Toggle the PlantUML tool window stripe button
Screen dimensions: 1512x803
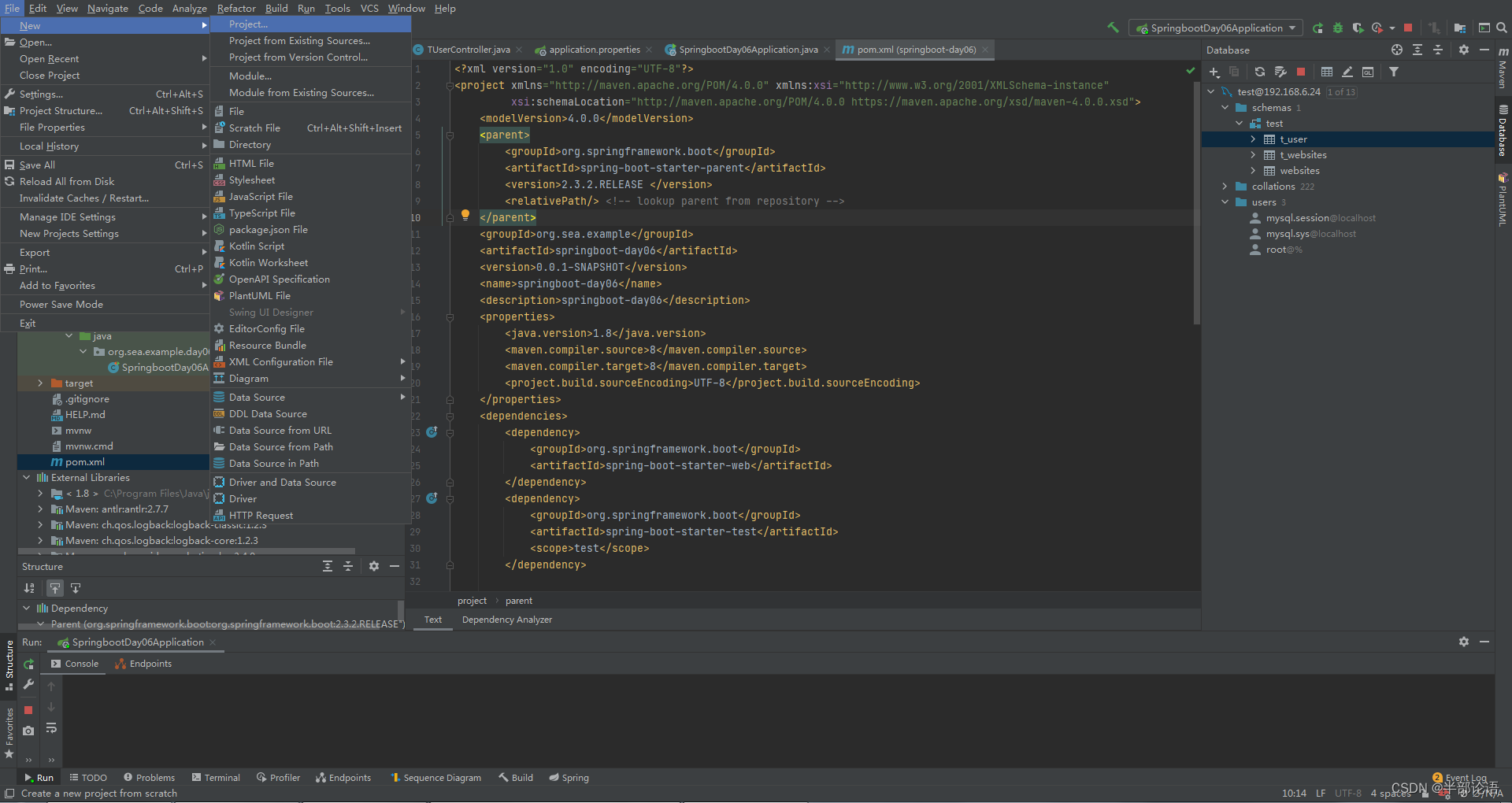1503,199
